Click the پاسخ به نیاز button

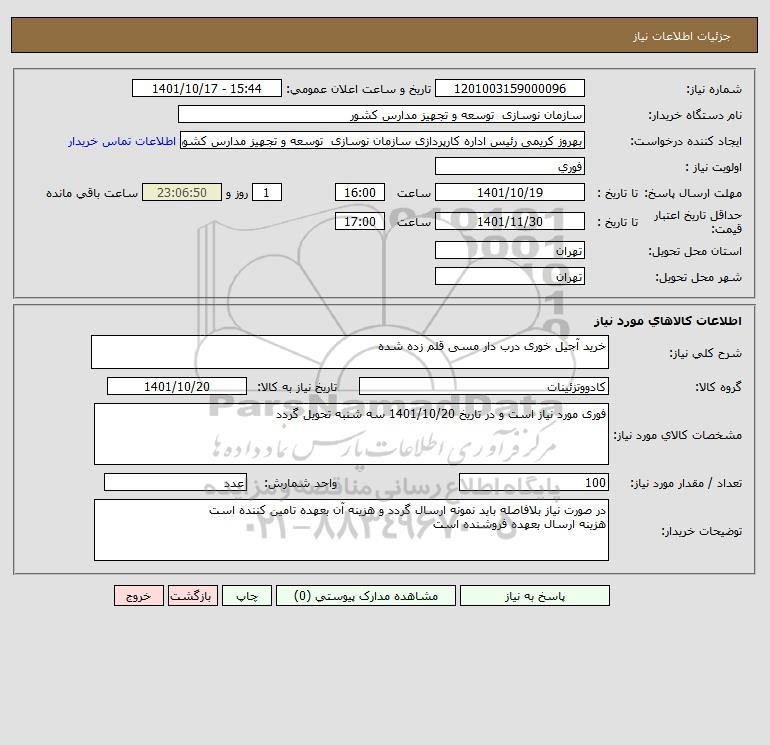coord(534,596)
